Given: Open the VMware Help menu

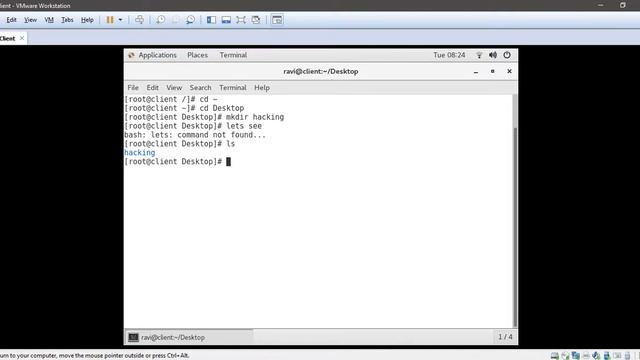Looking at the screenshot, I should click(x=87, y=20).
